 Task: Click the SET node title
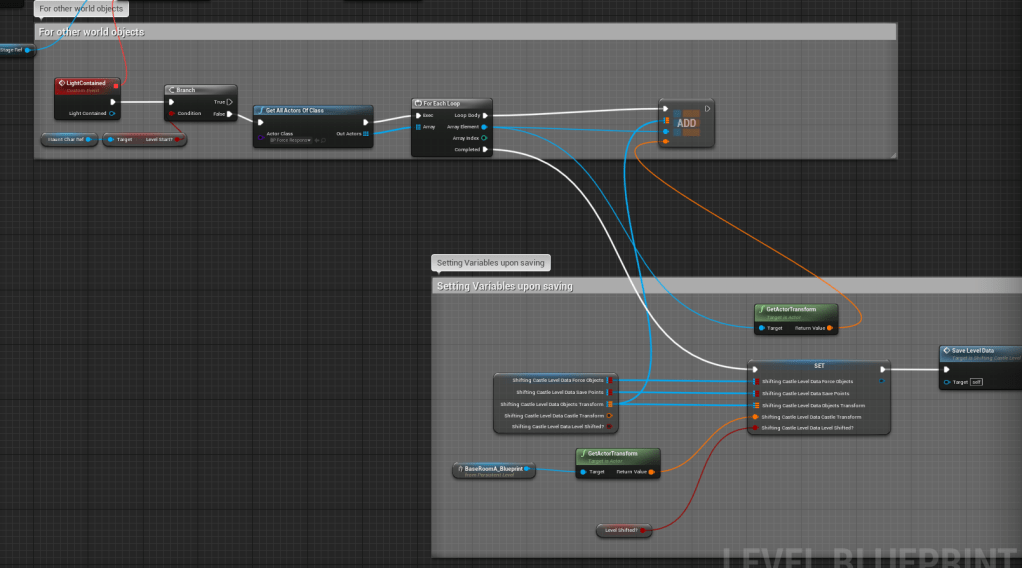pyautogui.click(x=818, y=365)
